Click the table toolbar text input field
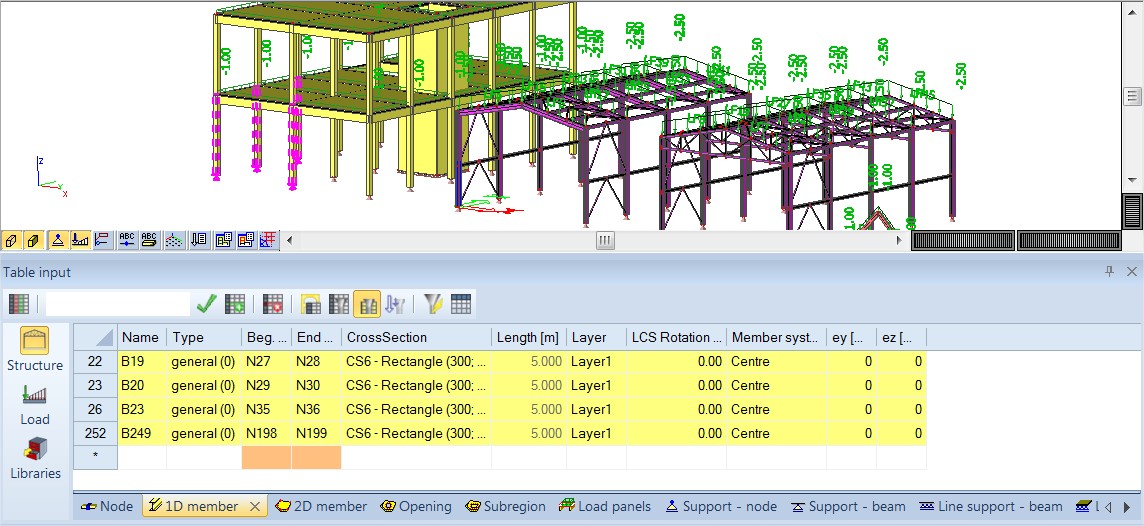The height and width of the screenshot is (526, 1144). 117,304
